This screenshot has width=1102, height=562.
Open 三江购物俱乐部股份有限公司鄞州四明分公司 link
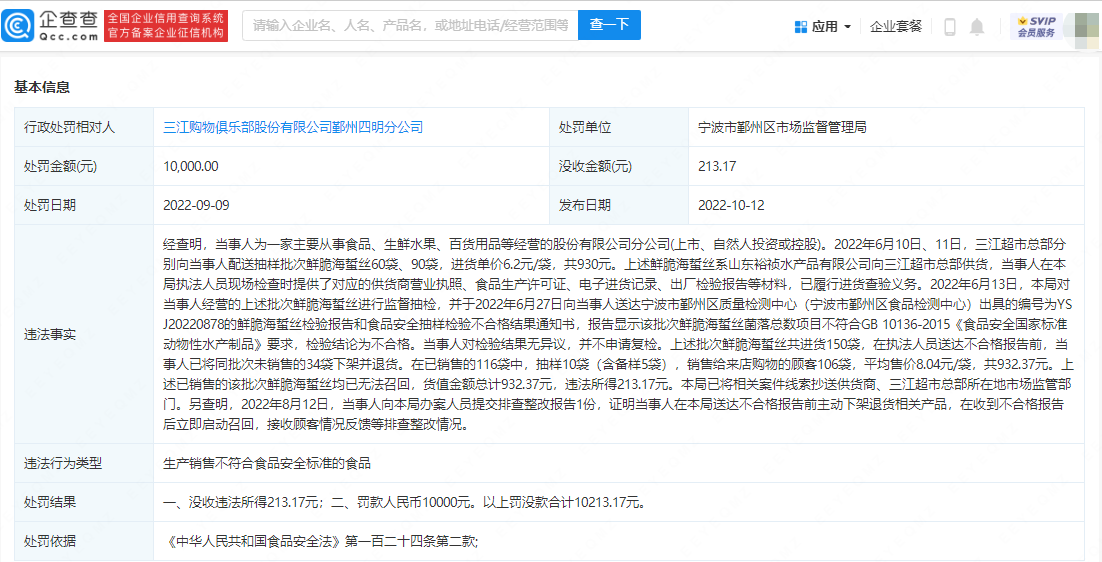coord(293,127)
